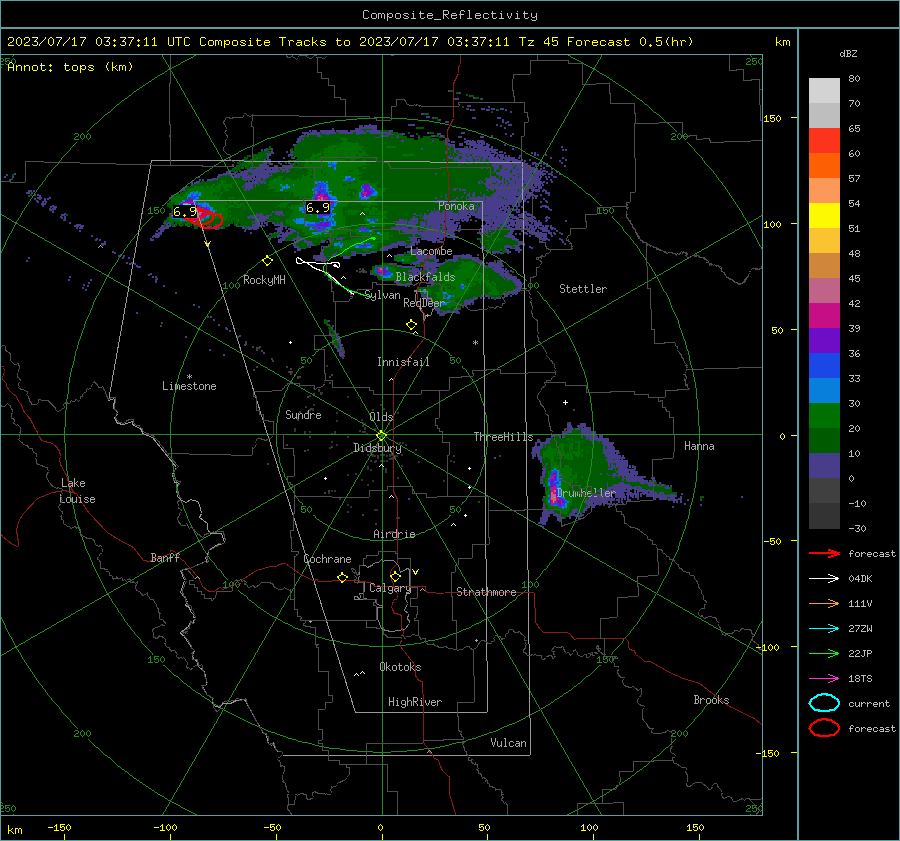The width and height of the screenshot is (900, 841).
Task: Click the 6.9 storm top label near Ponoka
Action: [x=318, y=207]
